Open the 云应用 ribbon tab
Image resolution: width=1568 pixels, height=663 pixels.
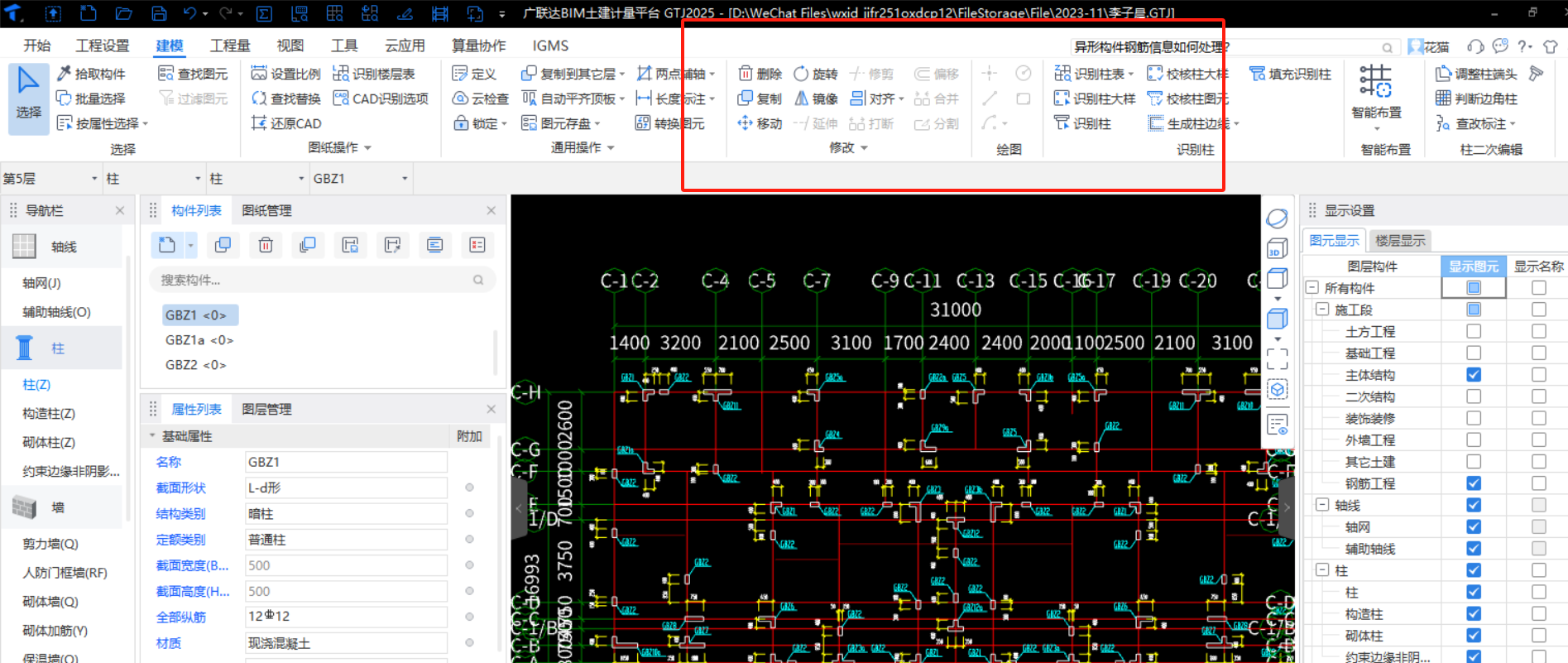click(405, 46)
